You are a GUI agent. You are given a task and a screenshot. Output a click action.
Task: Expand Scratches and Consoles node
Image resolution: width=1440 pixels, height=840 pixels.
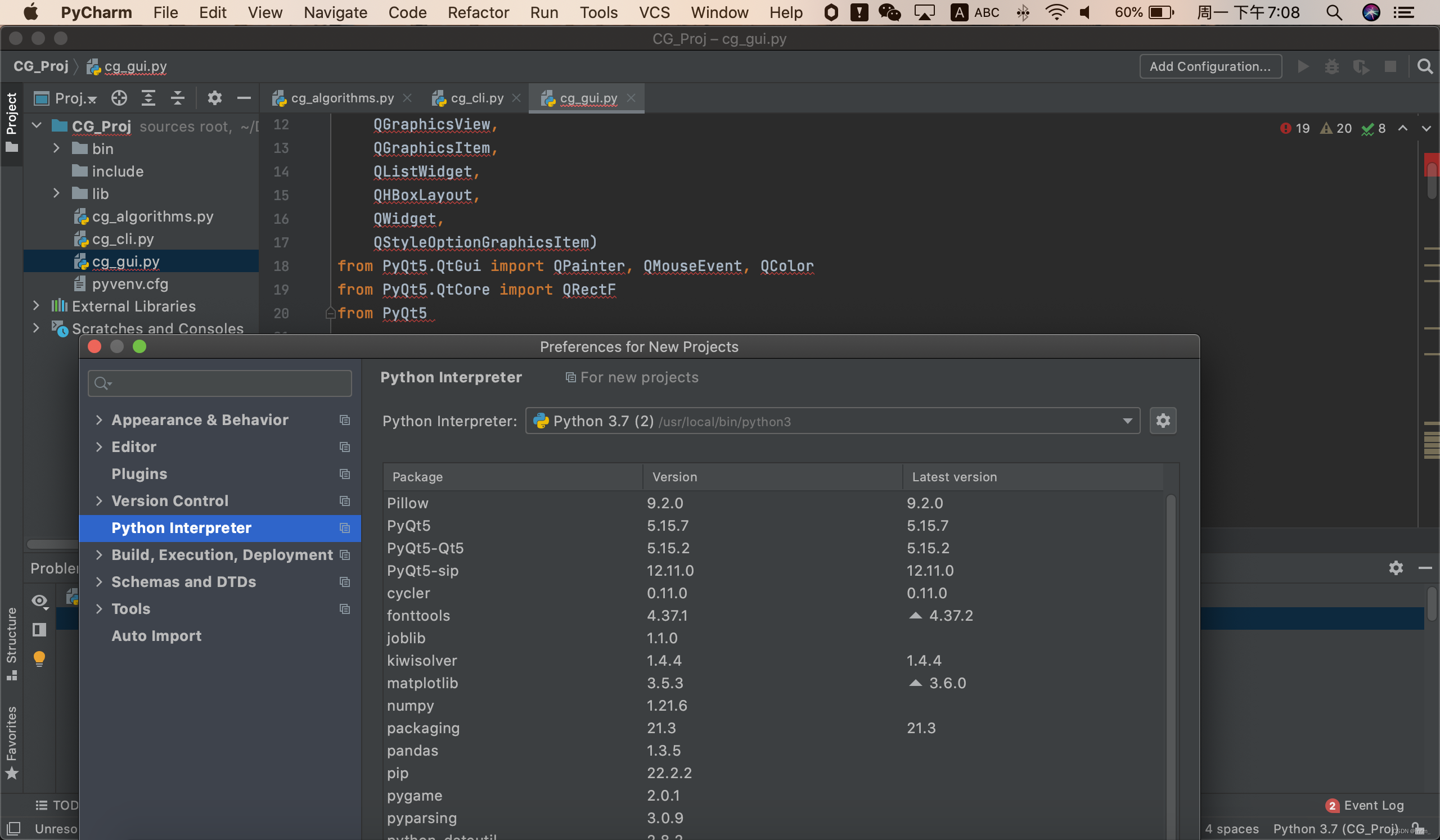pyautogui.click(x=37, y=328)
